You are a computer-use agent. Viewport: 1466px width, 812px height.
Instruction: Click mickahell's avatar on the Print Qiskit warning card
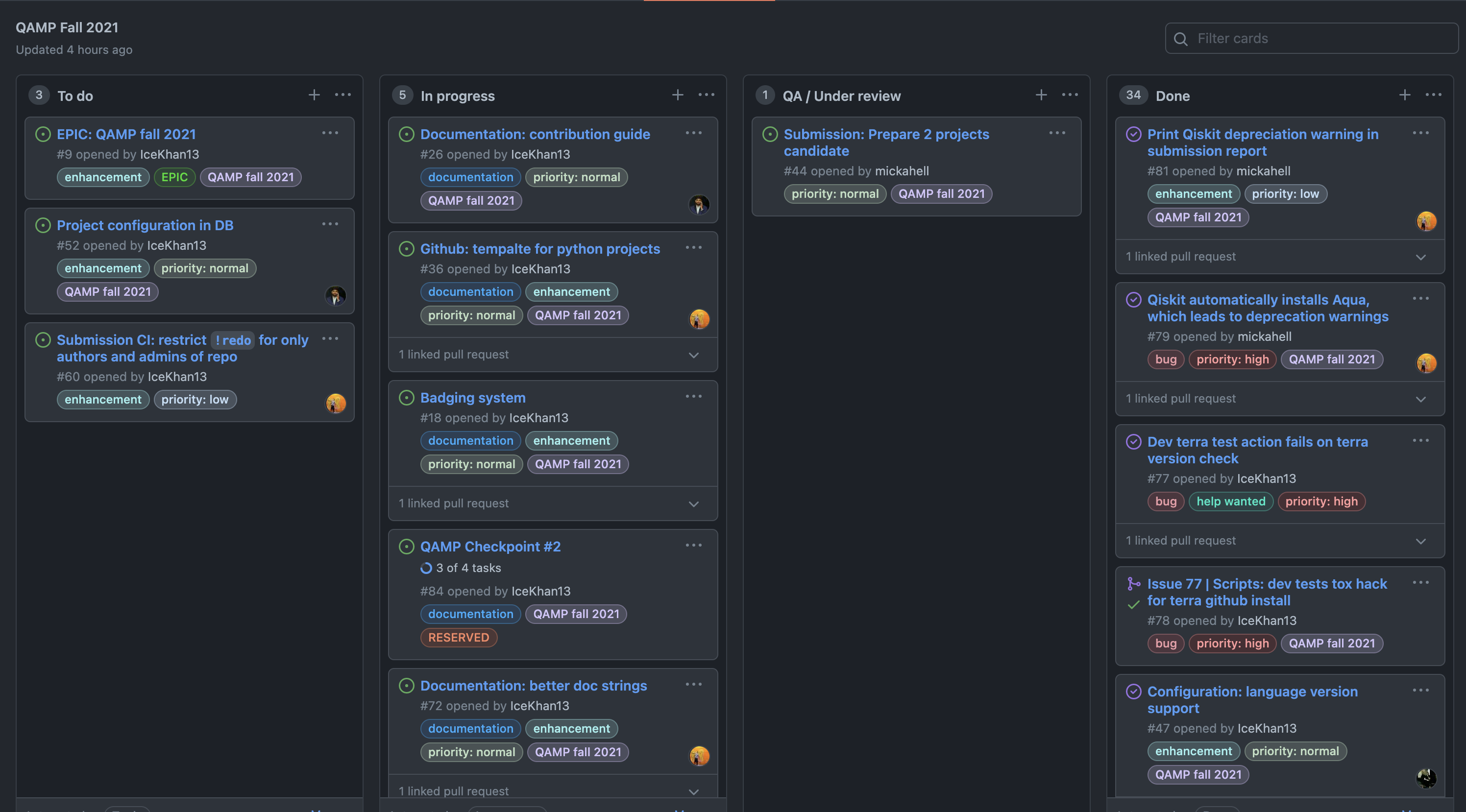pos(1427,221)
